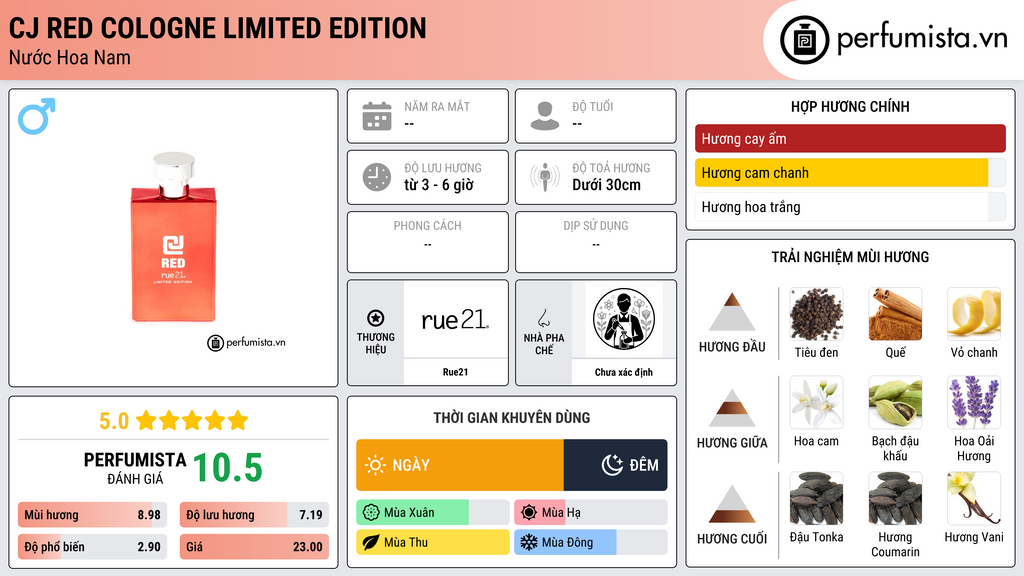Click the moon icon beside Đêm
The width and height of the screenshot is (1024, 576).
pyautogui.click(x=612, y=465)
